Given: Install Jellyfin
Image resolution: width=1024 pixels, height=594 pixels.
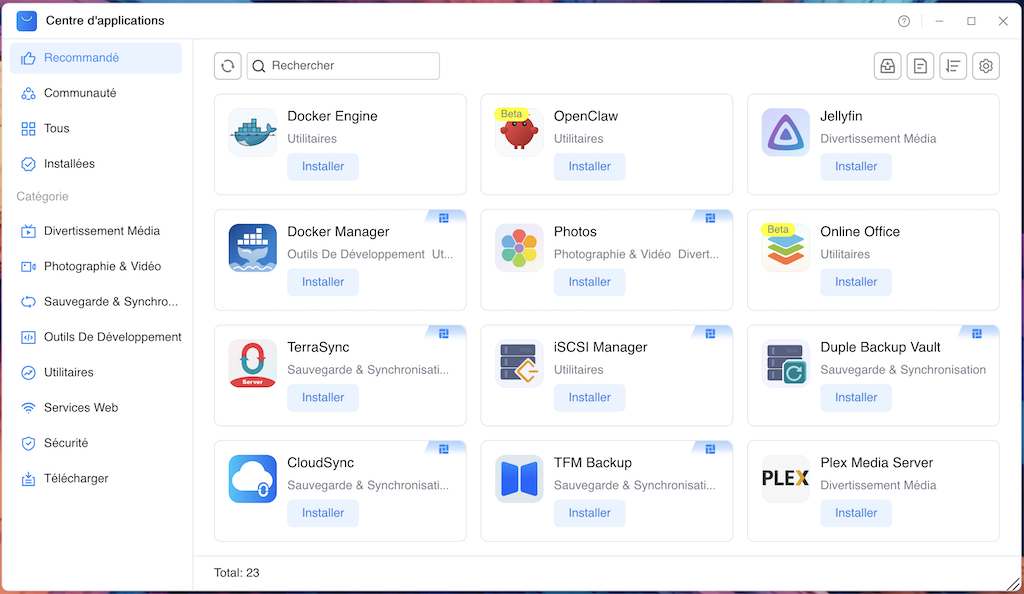Looking at the screenshot, I should click(856, 166).
